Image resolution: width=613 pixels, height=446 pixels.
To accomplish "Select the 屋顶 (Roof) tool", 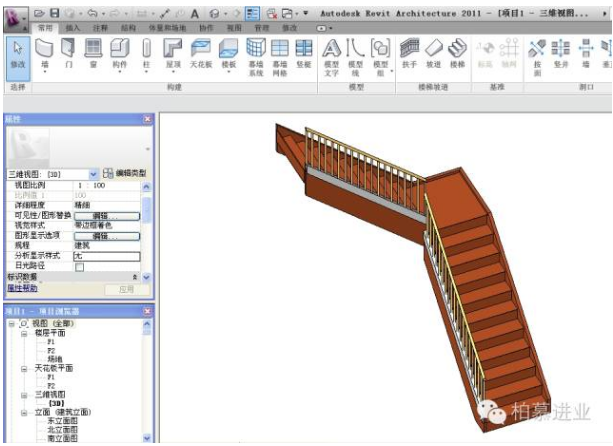I will (173, 54).
